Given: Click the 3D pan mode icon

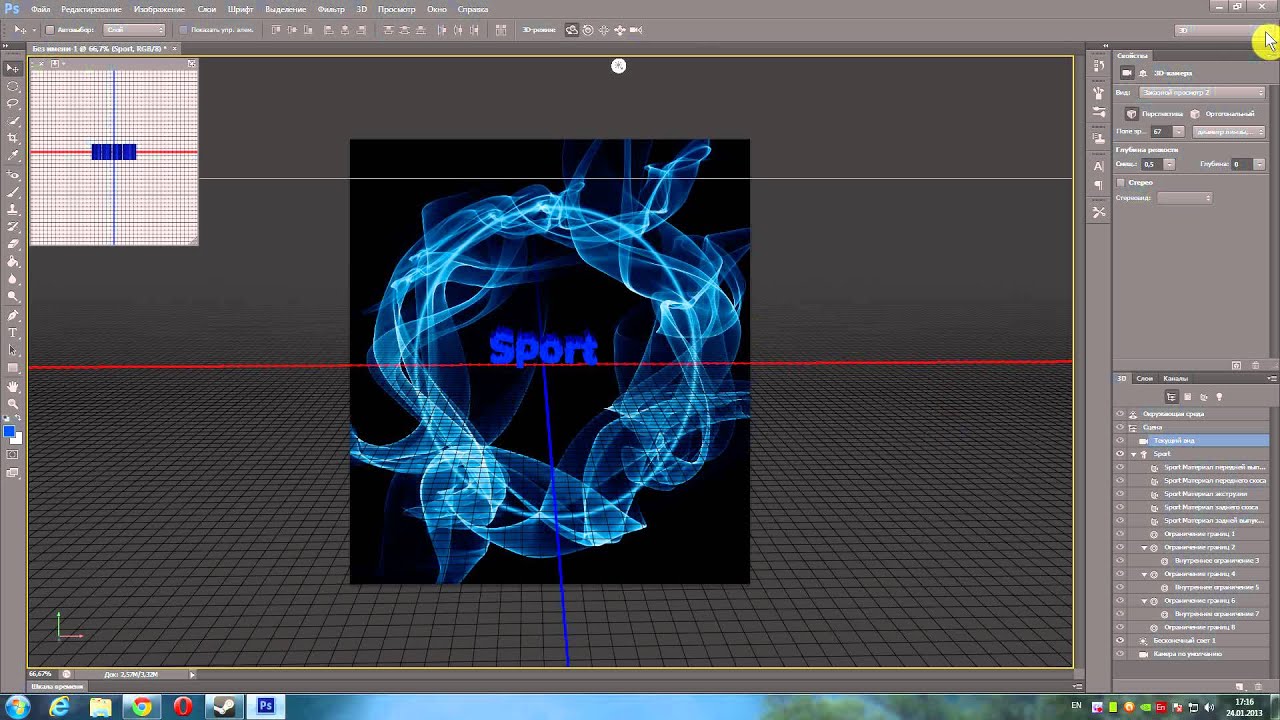Looking at the screenshot, I should (604, 30).
